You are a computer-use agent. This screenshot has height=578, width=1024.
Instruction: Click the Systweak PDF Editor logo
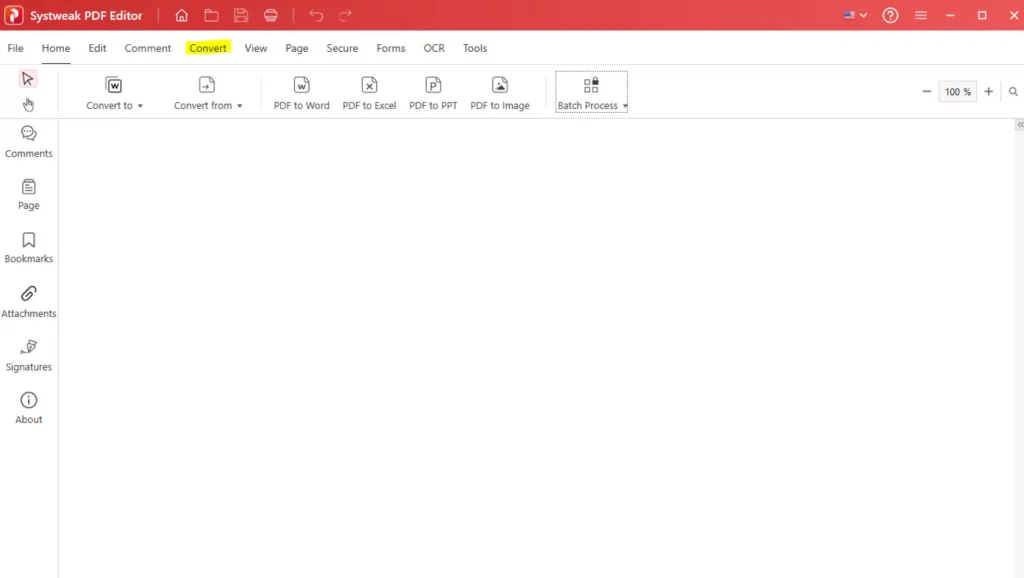(14, 15)
